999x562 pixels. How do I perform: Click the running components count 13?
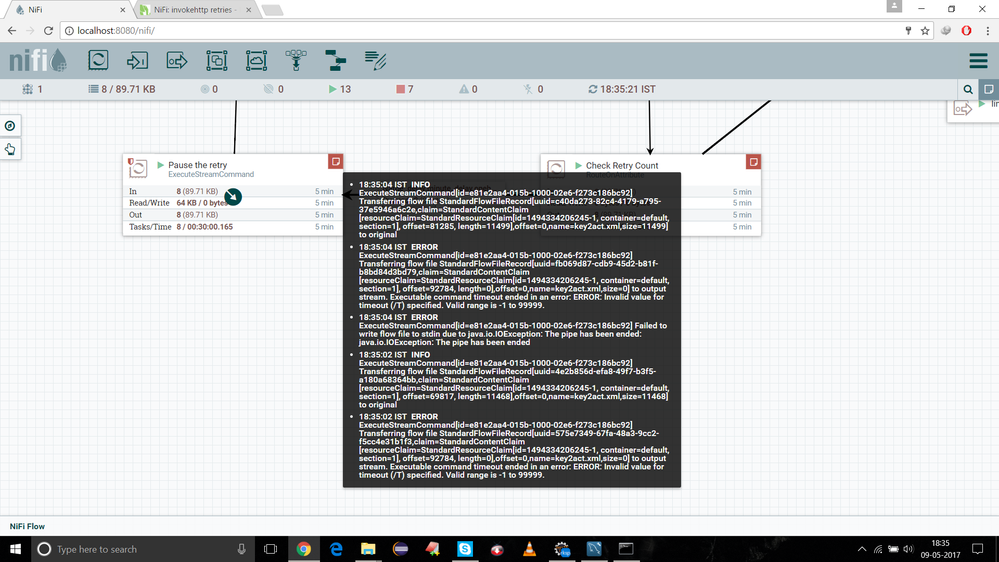coord(340,89)
